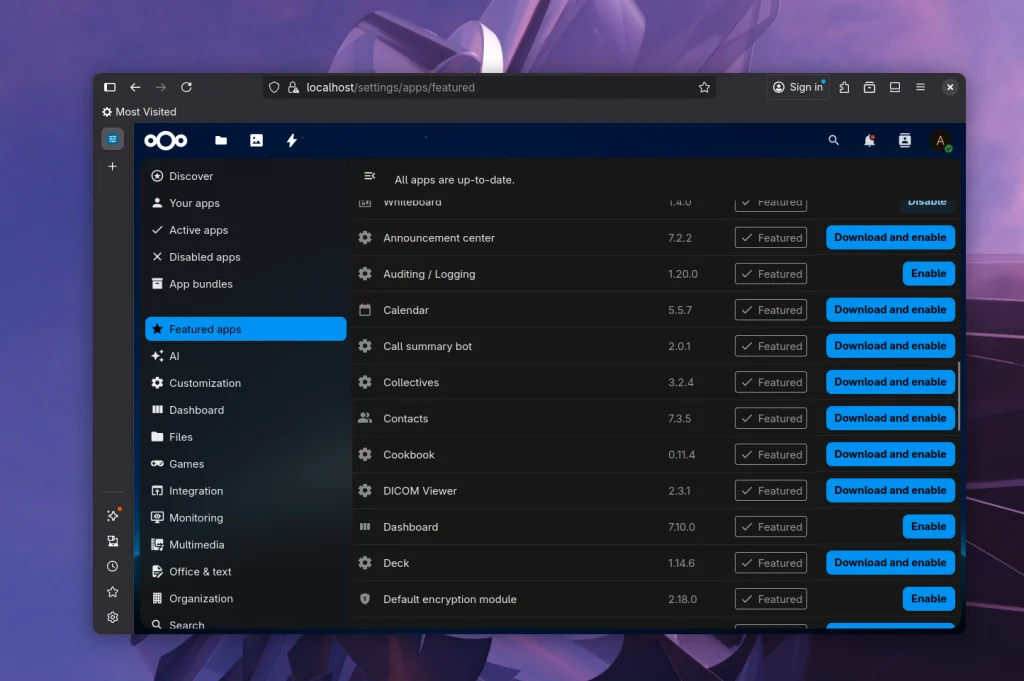Click the app list vertical scrollbar
Image resolution: width=1024 pixels, height=681 pixels.
coord(959,396)
